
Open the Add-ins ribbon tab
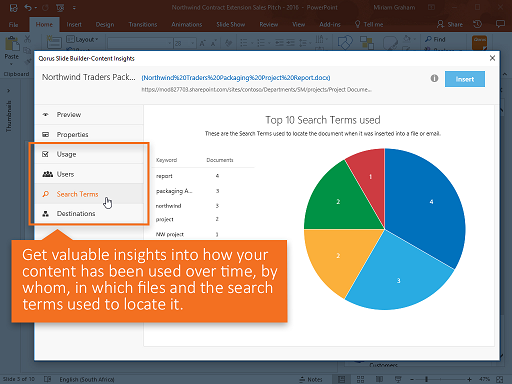pos(330,25)
